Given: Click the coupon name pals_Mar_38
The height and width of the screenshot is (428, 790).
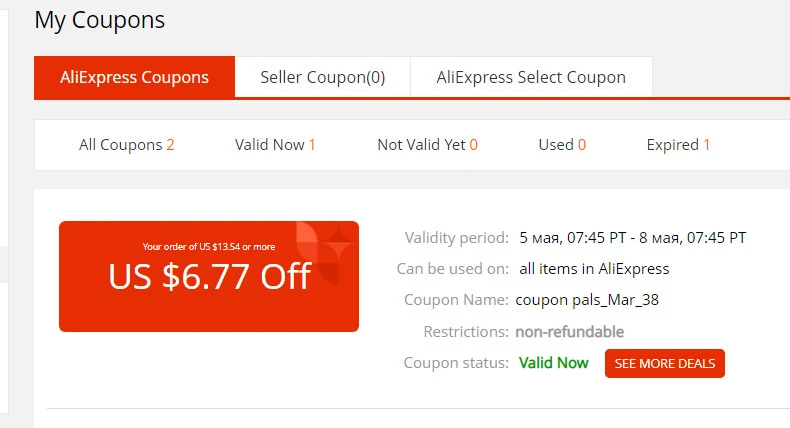Looking at the screenshot, I should pyautogui.click(x=587, y=300).
